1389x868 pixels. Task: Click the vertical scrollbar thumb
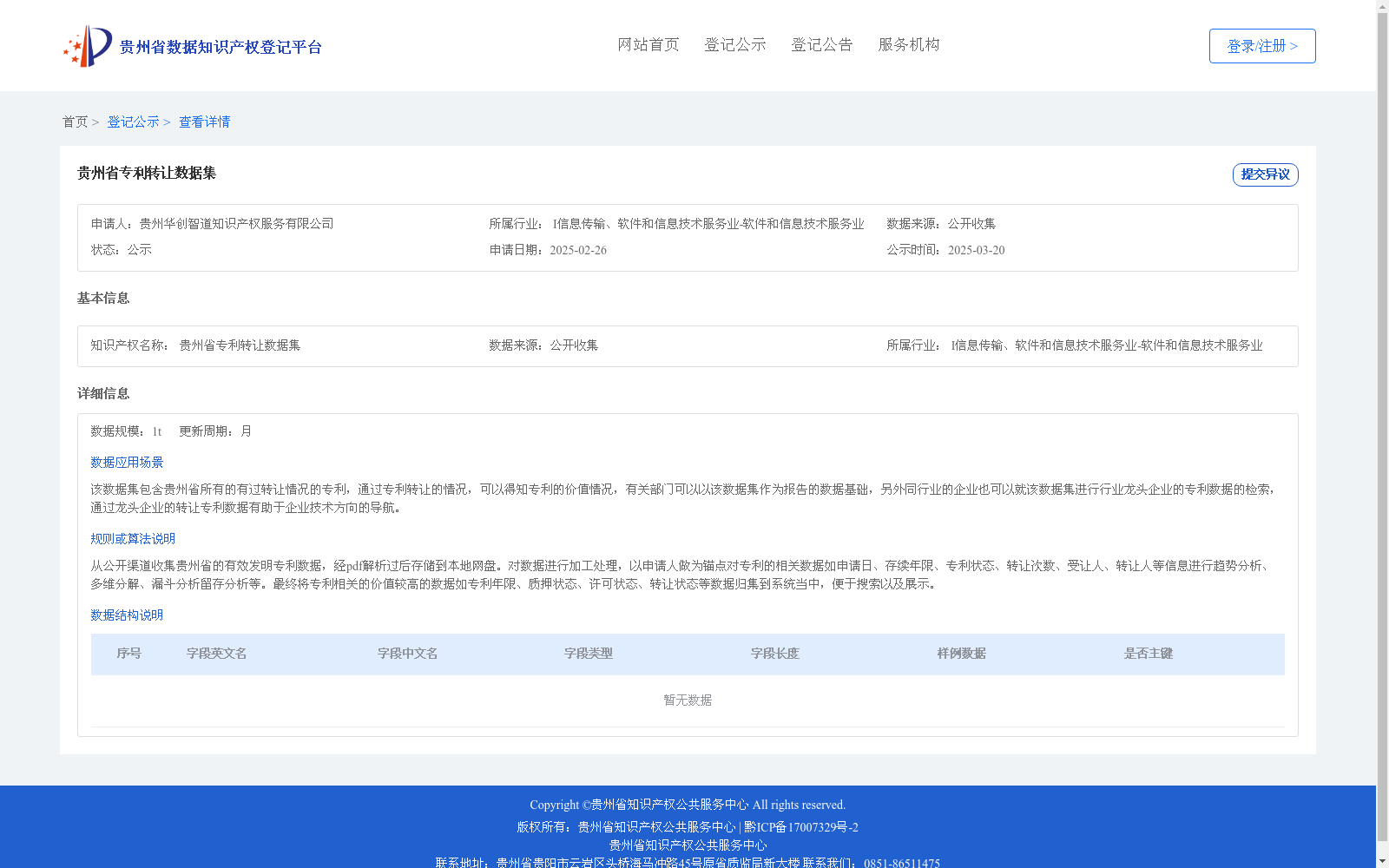pyautogui.click(x=1383, y=427)
